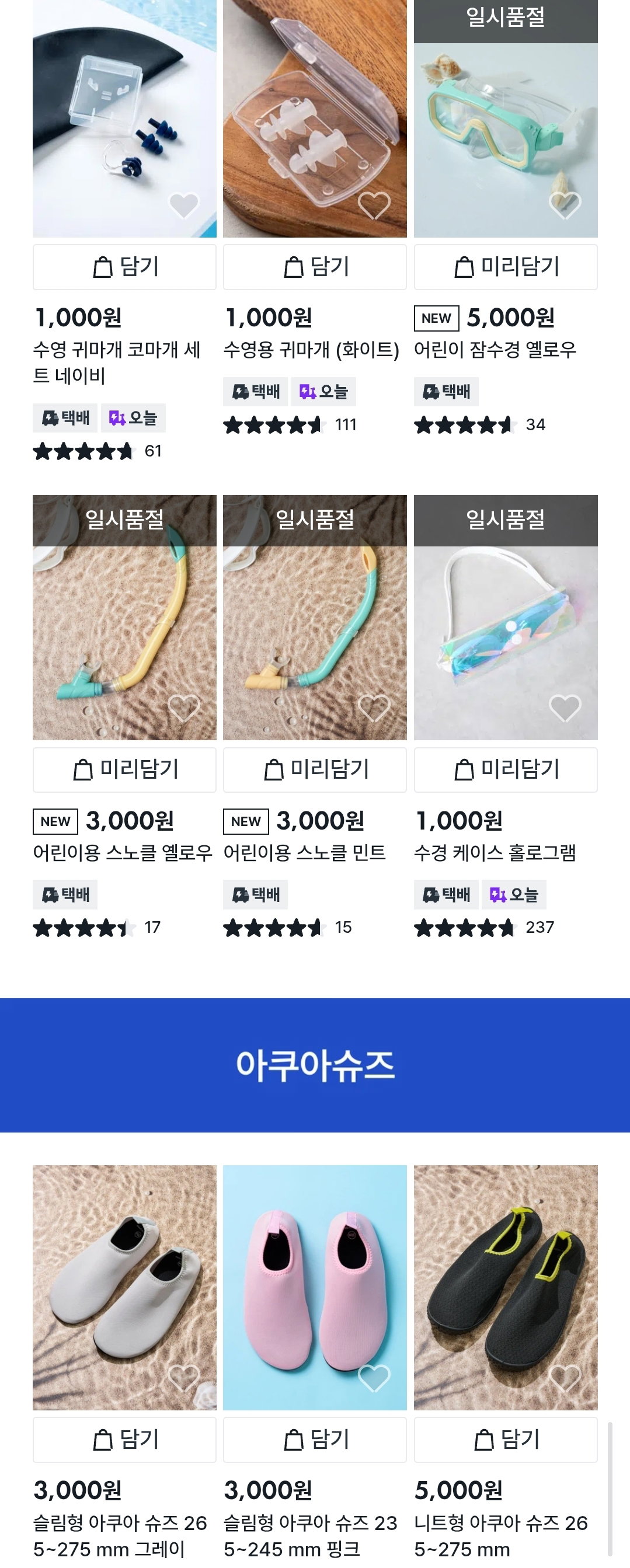Toggle wishlist heart on kids yellow goggles

[x=565, y=205]
